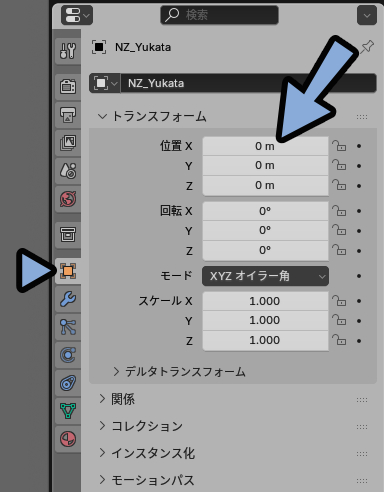Toggle lock for 位置 Y
384x492 pixels.
point(339,165)
